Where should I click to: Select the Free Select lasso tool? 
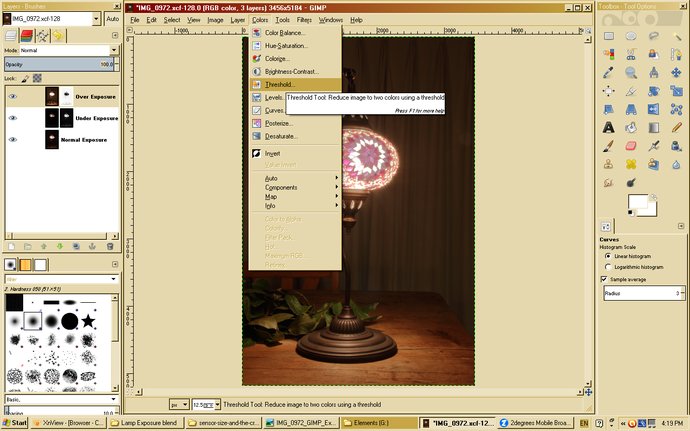[653, 36]
